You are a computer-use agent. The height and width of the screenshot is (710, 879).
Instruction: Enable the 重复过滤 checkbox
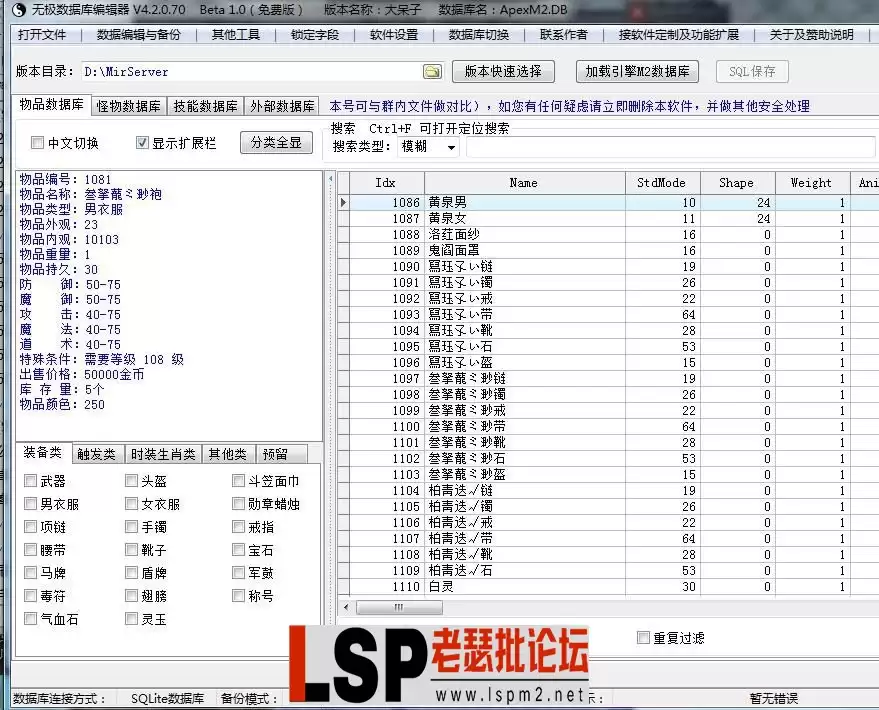643,639
